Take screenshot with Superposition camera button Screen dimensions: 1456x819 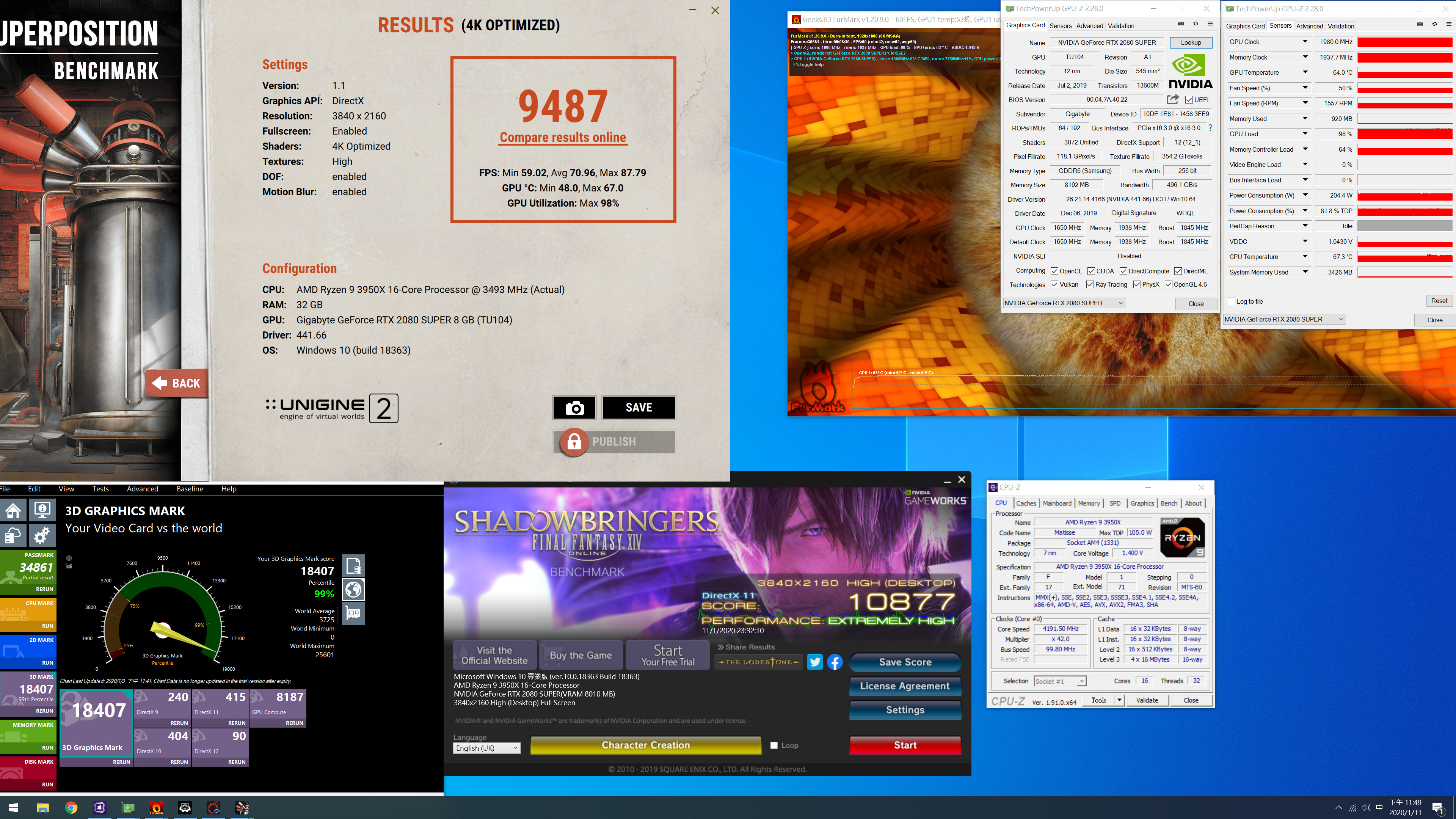click(574, 408)
